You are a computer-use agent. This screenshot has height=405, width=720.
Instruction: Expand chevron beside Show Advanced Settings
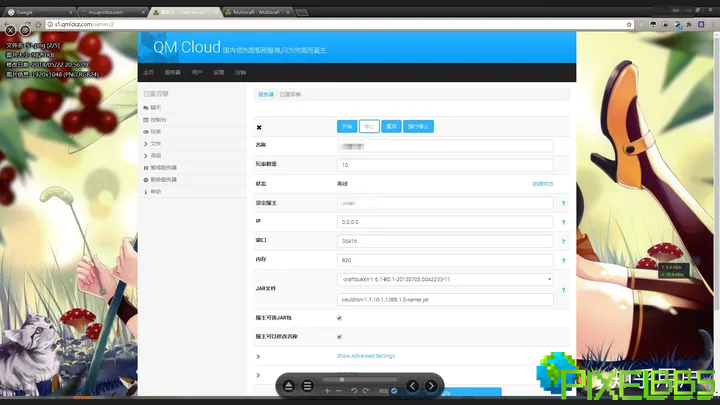(x=258, y=356)
